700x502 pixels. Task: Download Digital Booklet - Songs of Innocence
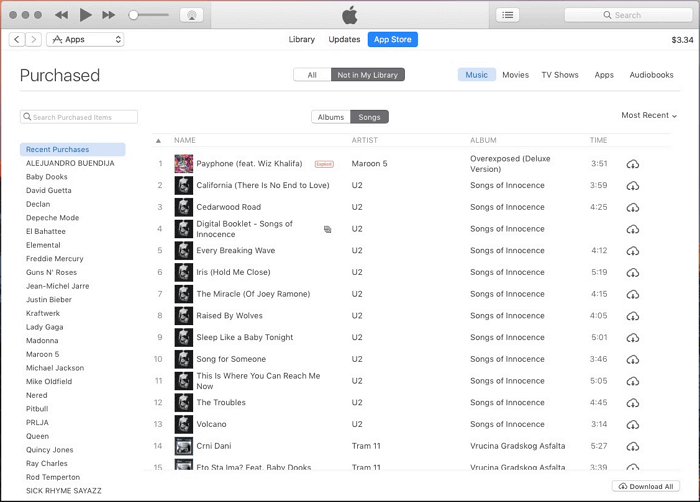pyautogui.click(x=633, y=229)
